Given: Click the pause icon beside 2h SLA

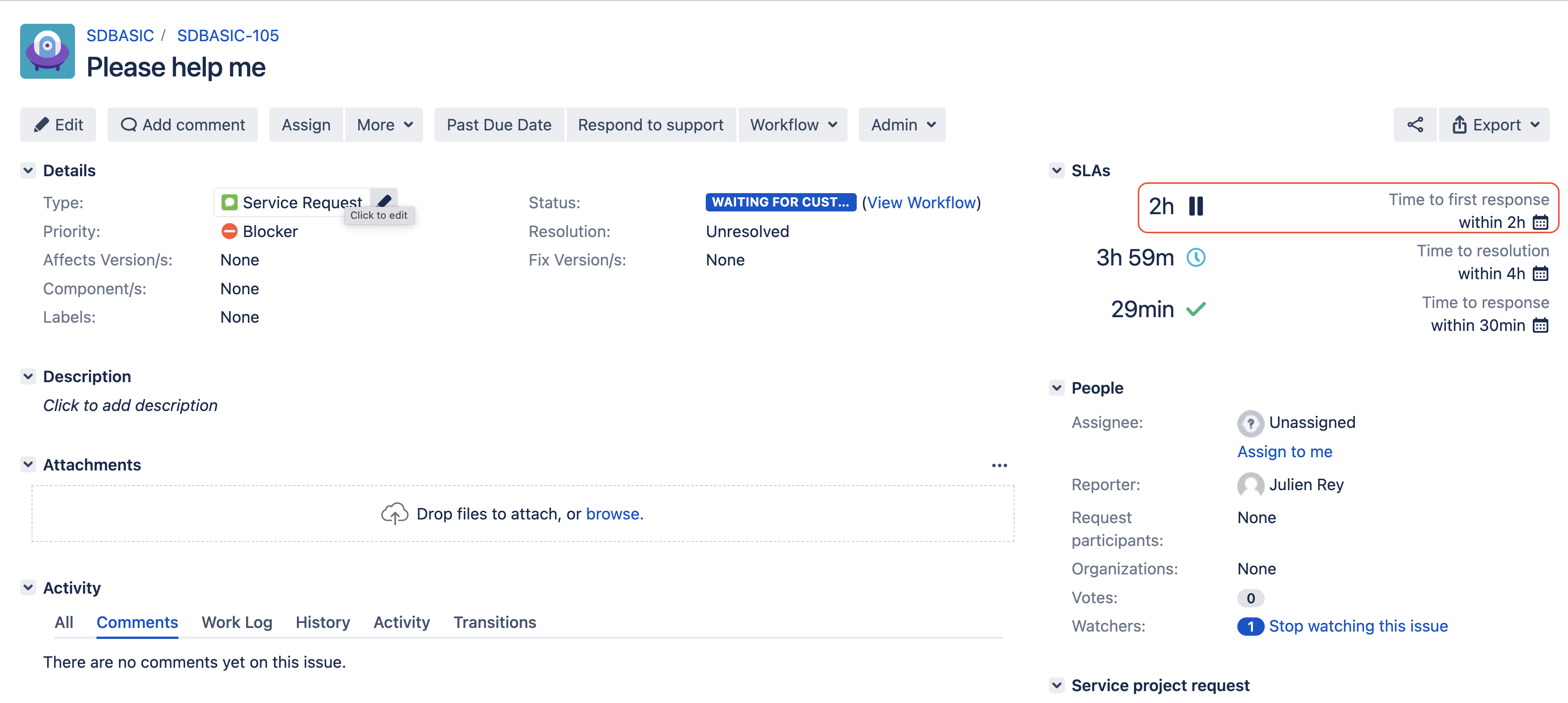Looking at the screenshot, I should (x=1196, y=206).
